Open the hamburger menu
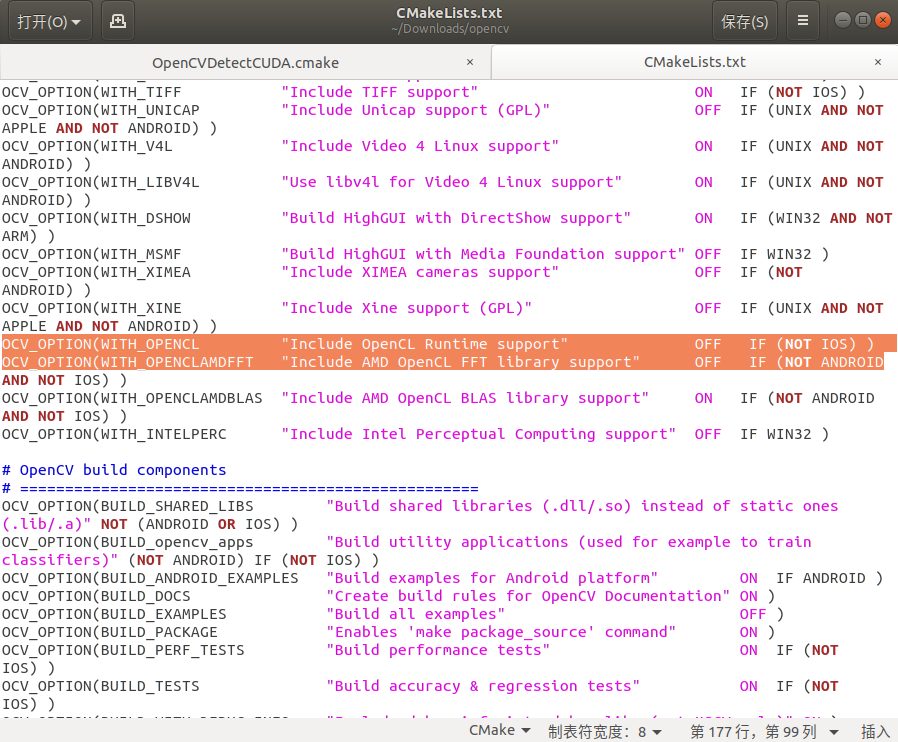The width and height of the screenshot is (898, 742). tap(803, 20)
